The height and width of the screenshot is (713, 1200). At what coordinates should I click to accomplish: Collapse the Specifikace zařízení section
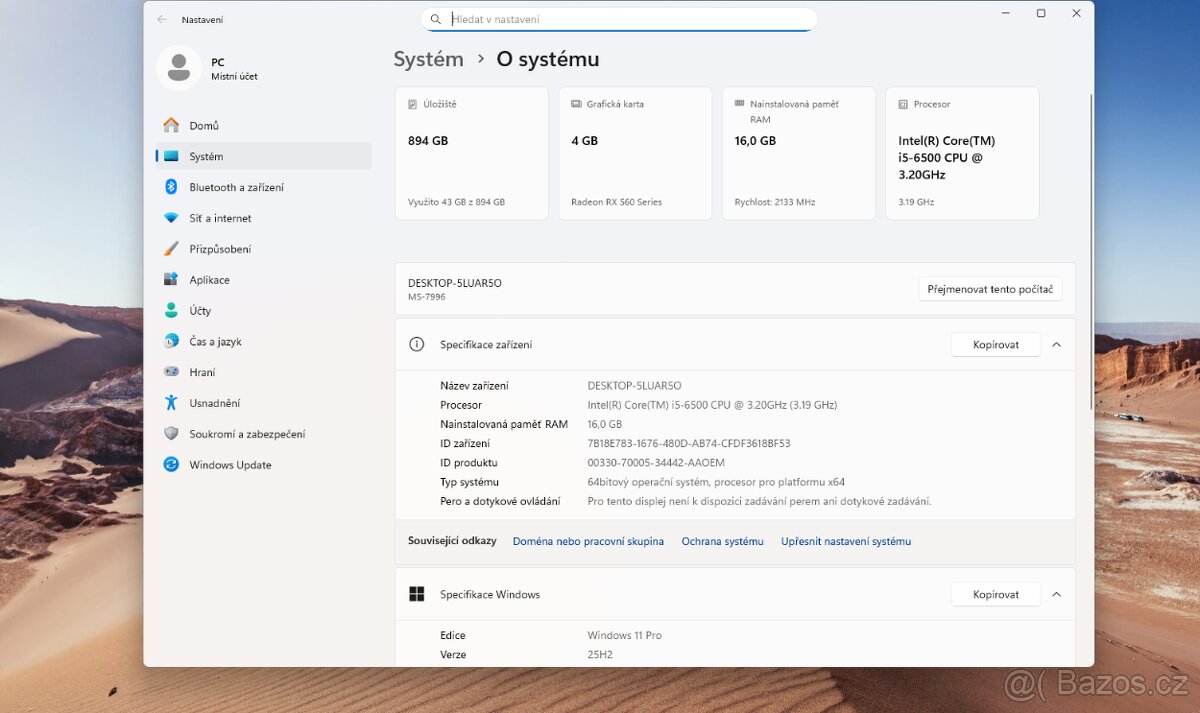[1056, 344]
